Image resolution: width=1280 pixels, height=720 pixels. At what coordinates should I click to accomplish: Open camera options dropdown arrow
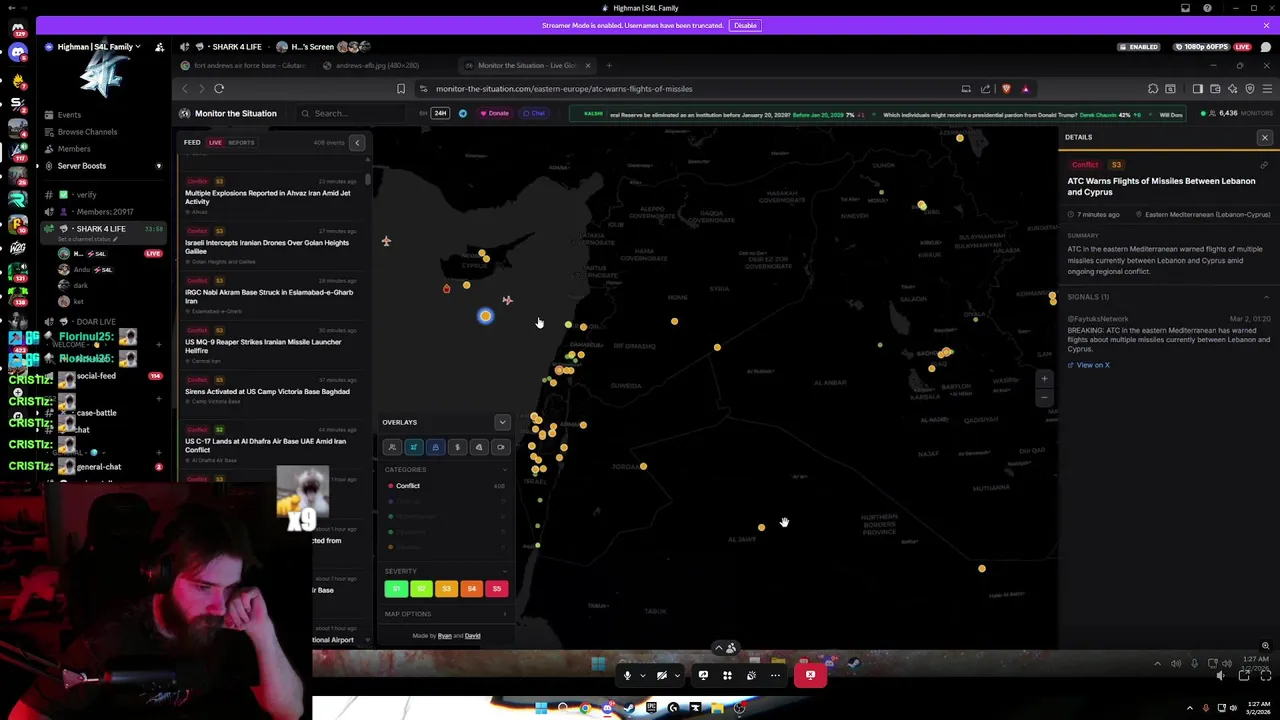(677, 676)
